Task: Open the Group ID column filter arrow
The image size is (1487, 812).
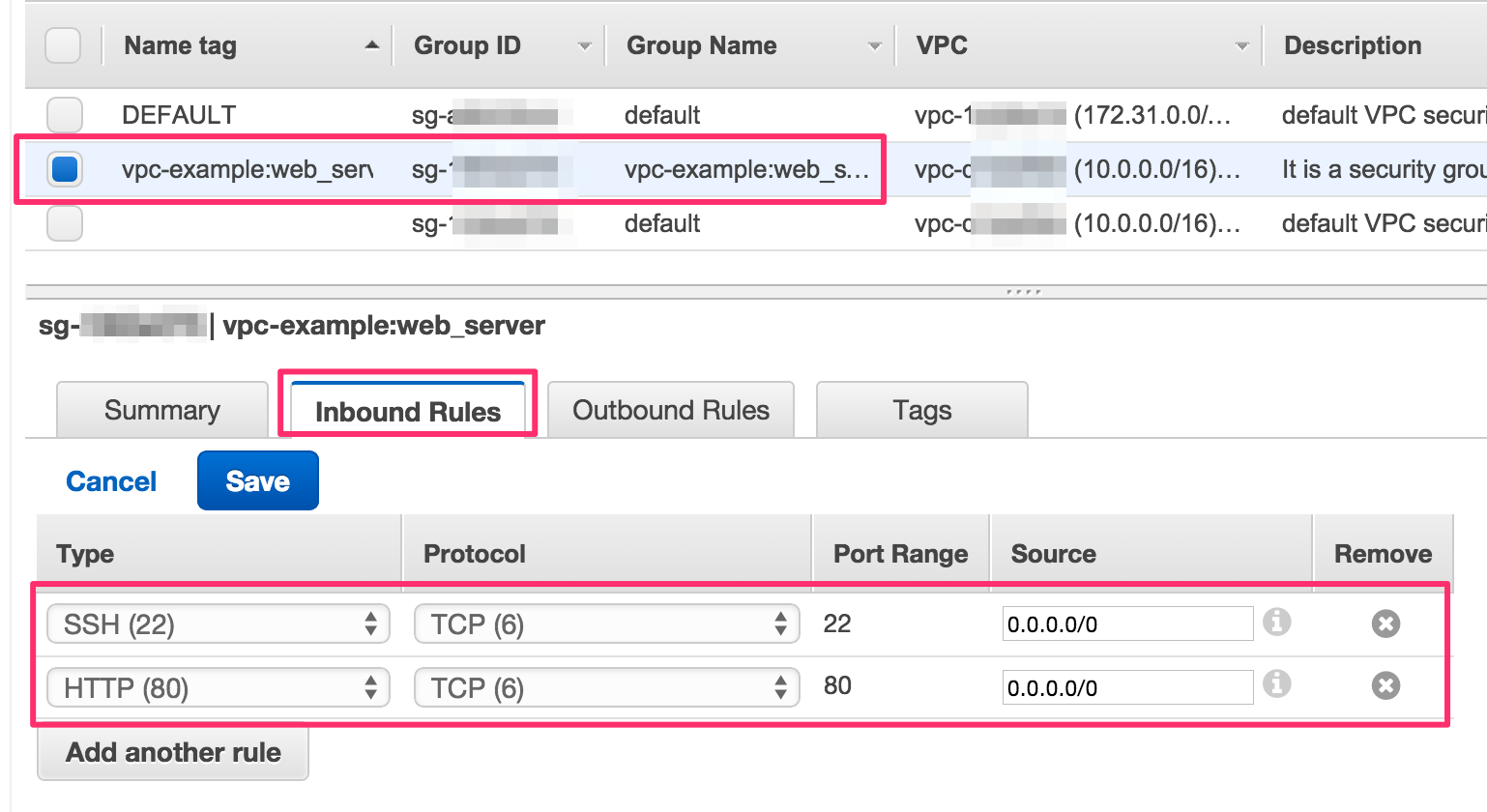Action: tap(584, 46)
